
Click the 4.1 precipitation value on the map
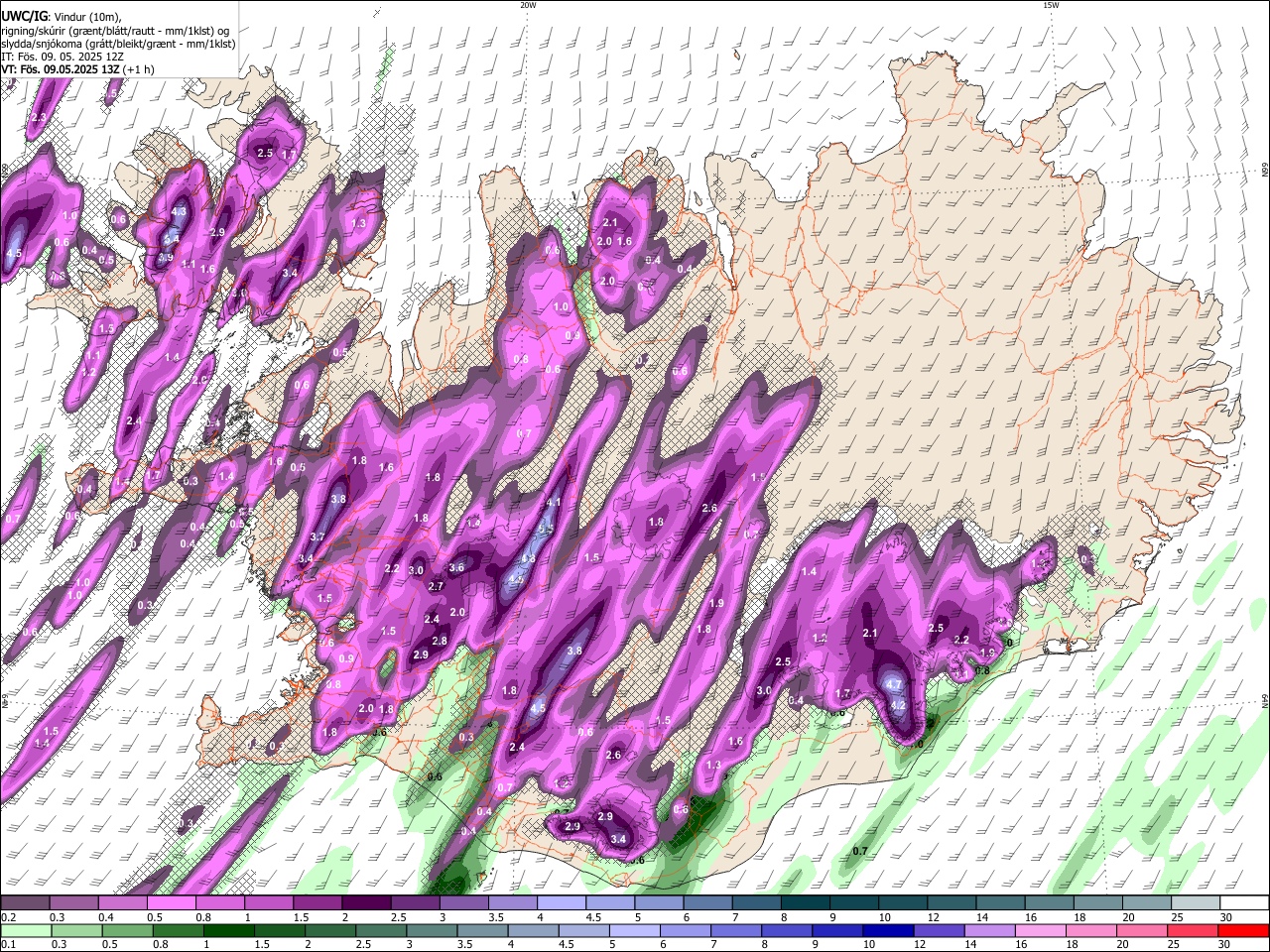coord(554,503)
